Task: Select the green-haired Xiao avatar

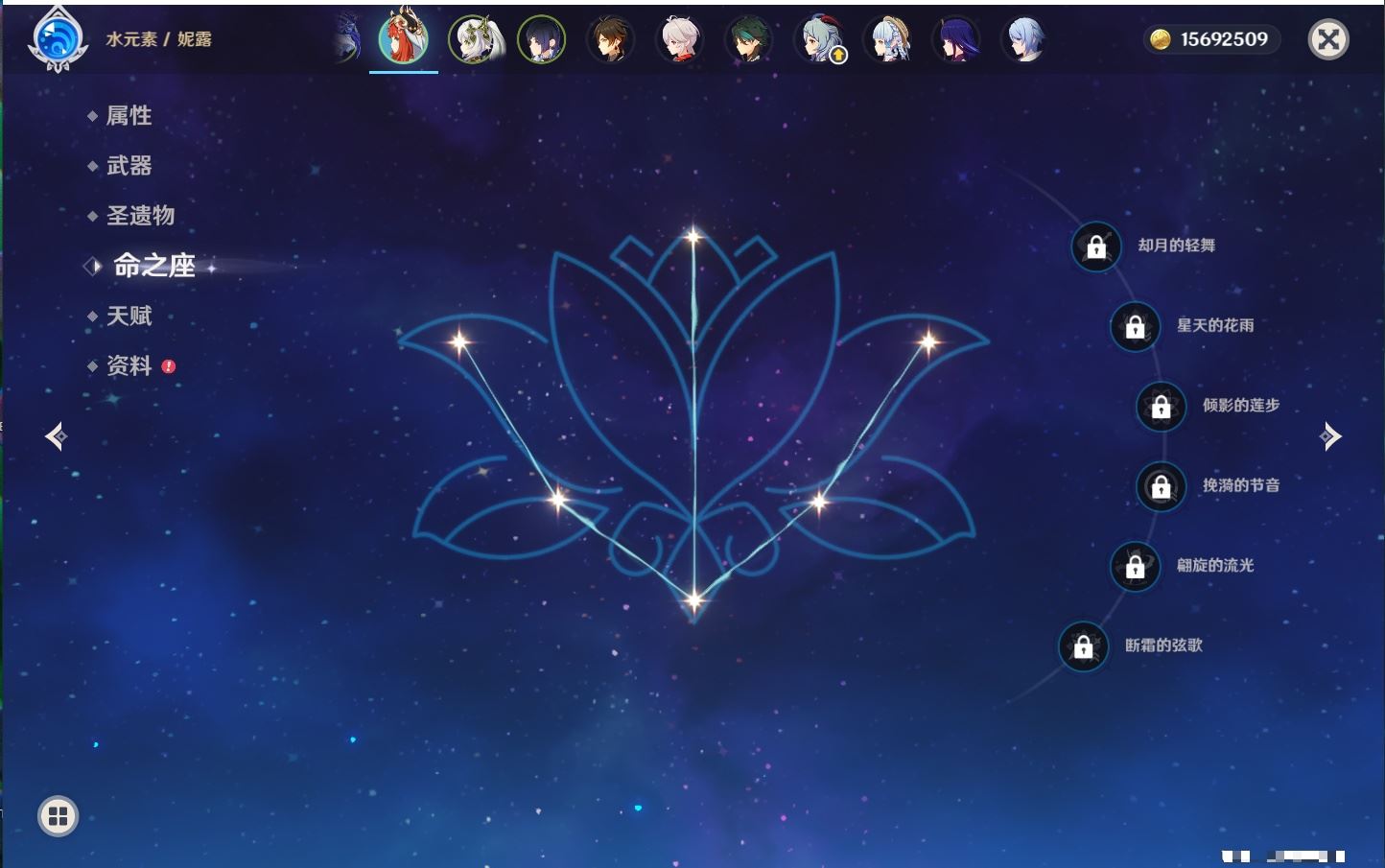Action: 749,39
